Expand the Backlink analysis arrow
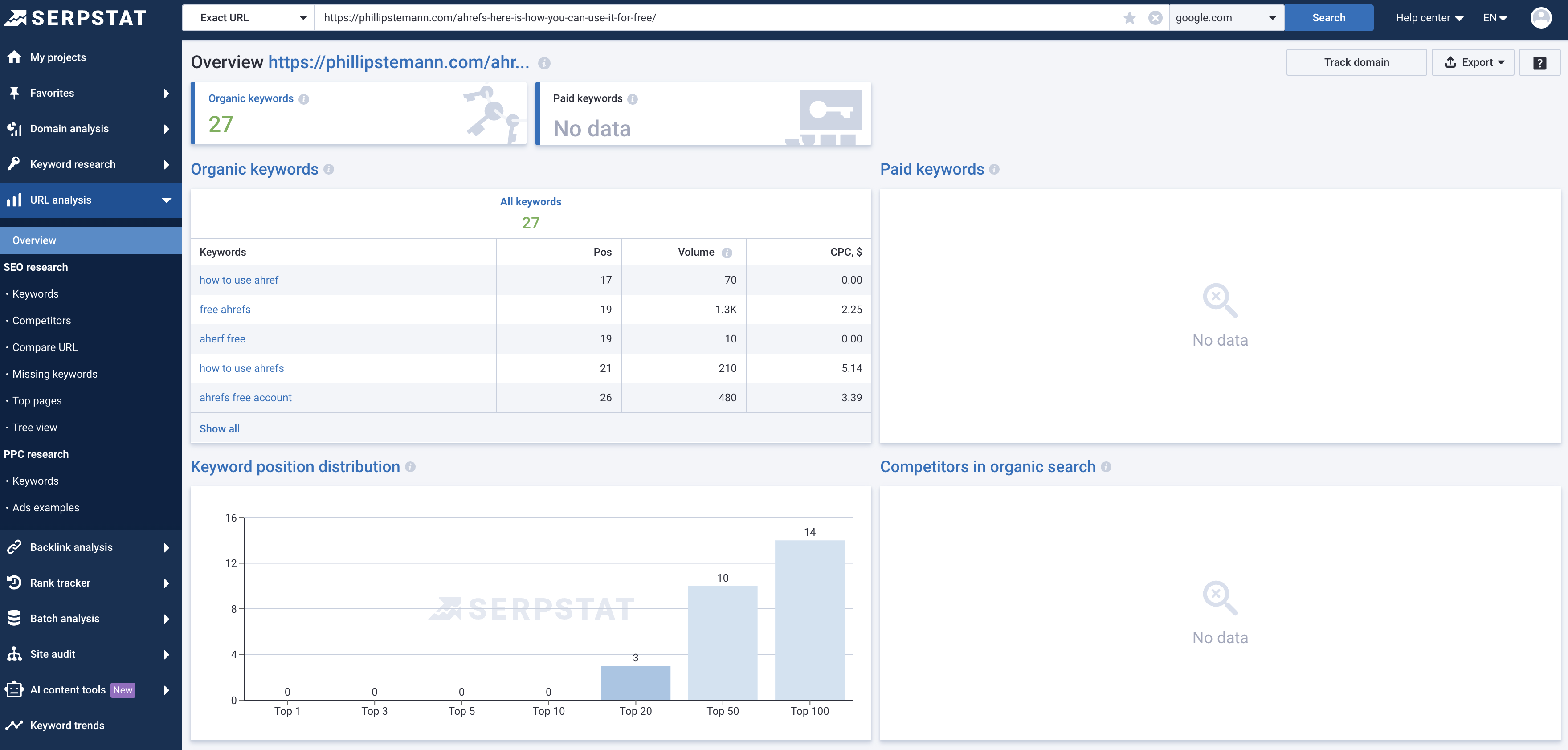 166,547
